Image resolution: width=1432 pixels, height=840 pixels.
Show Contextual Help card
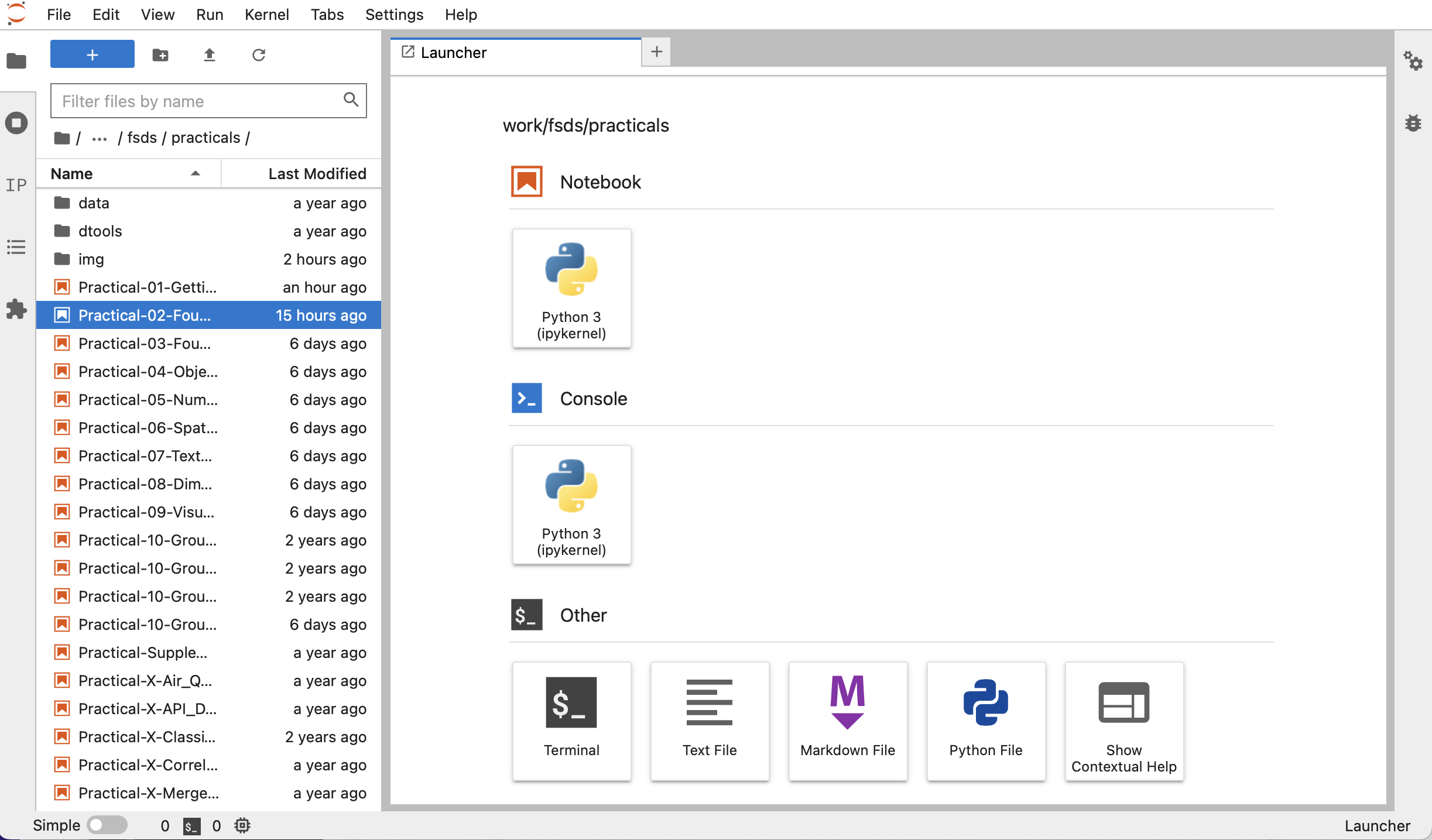tap(1124, 721)
